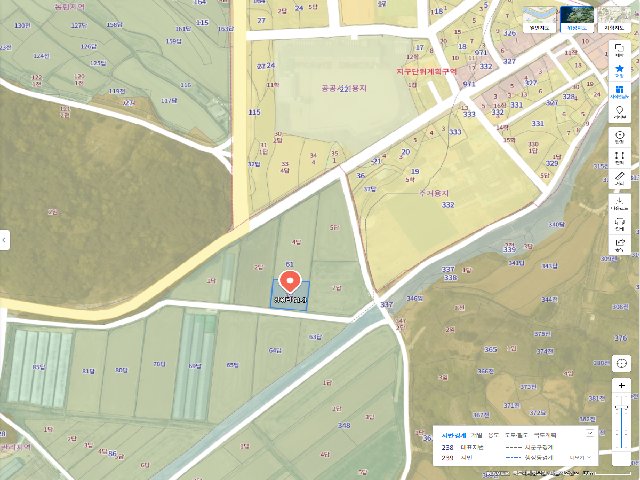Open the fourth legend tab
This screenshot has height=480, width=640.
tap(516, 435)
